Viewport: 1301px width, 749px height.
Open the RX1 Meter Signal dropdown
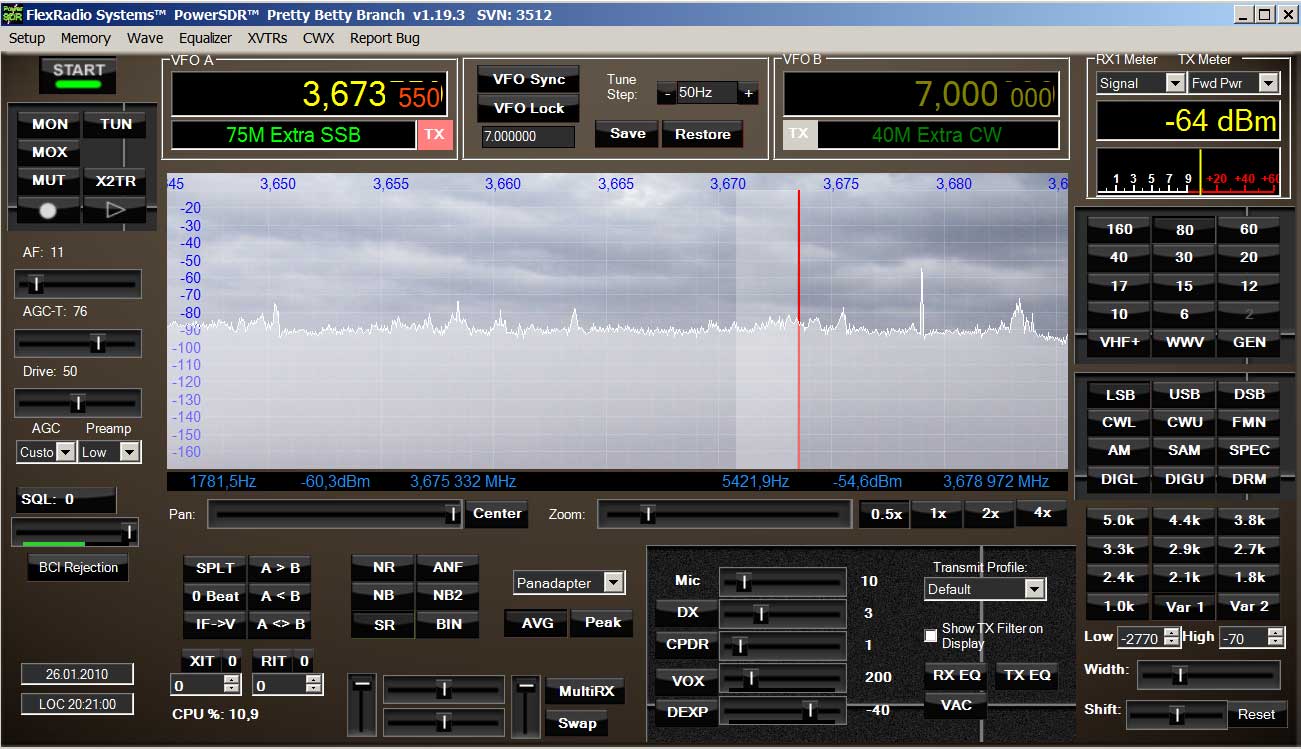click(x=1175, y=84)
